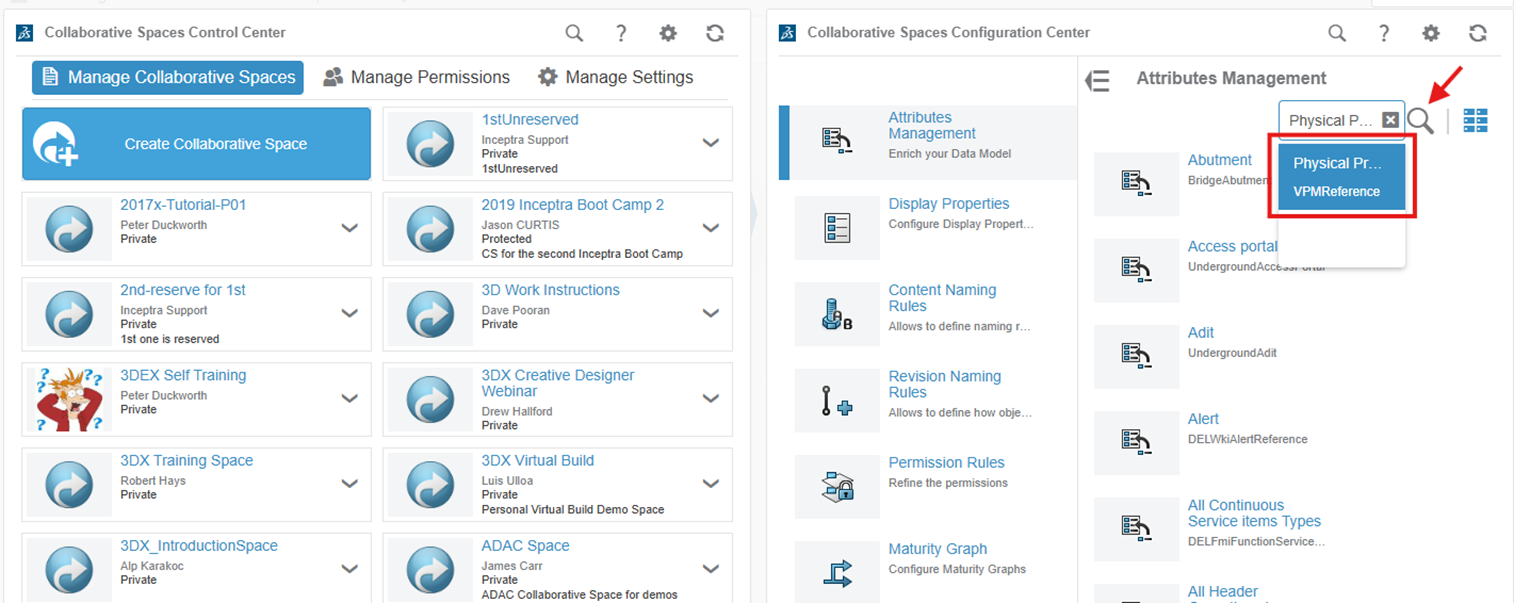Click the Abutment type icon
This screenshot has height=603, width=1514.
click(x=1136, y=184)
